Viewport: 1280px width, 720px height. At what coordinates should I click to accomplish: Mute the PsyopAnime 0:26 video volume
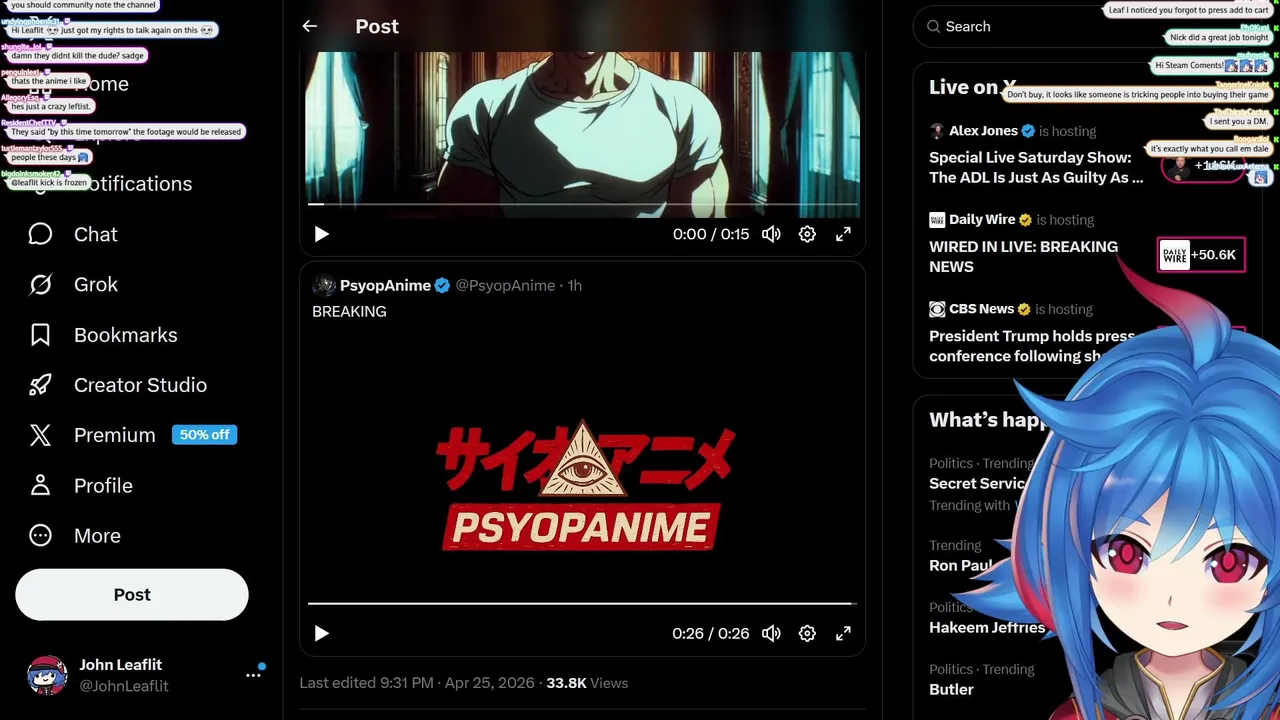pos(771,633)
